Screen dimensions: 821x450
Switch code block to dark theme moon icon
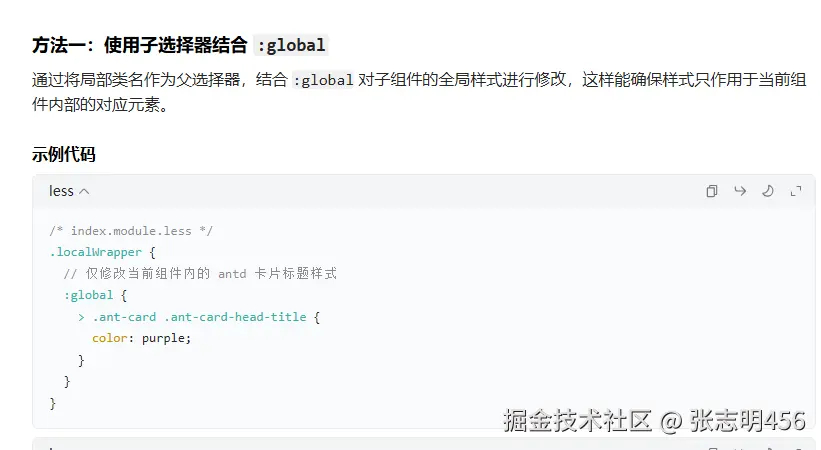(x=768, y=191)
